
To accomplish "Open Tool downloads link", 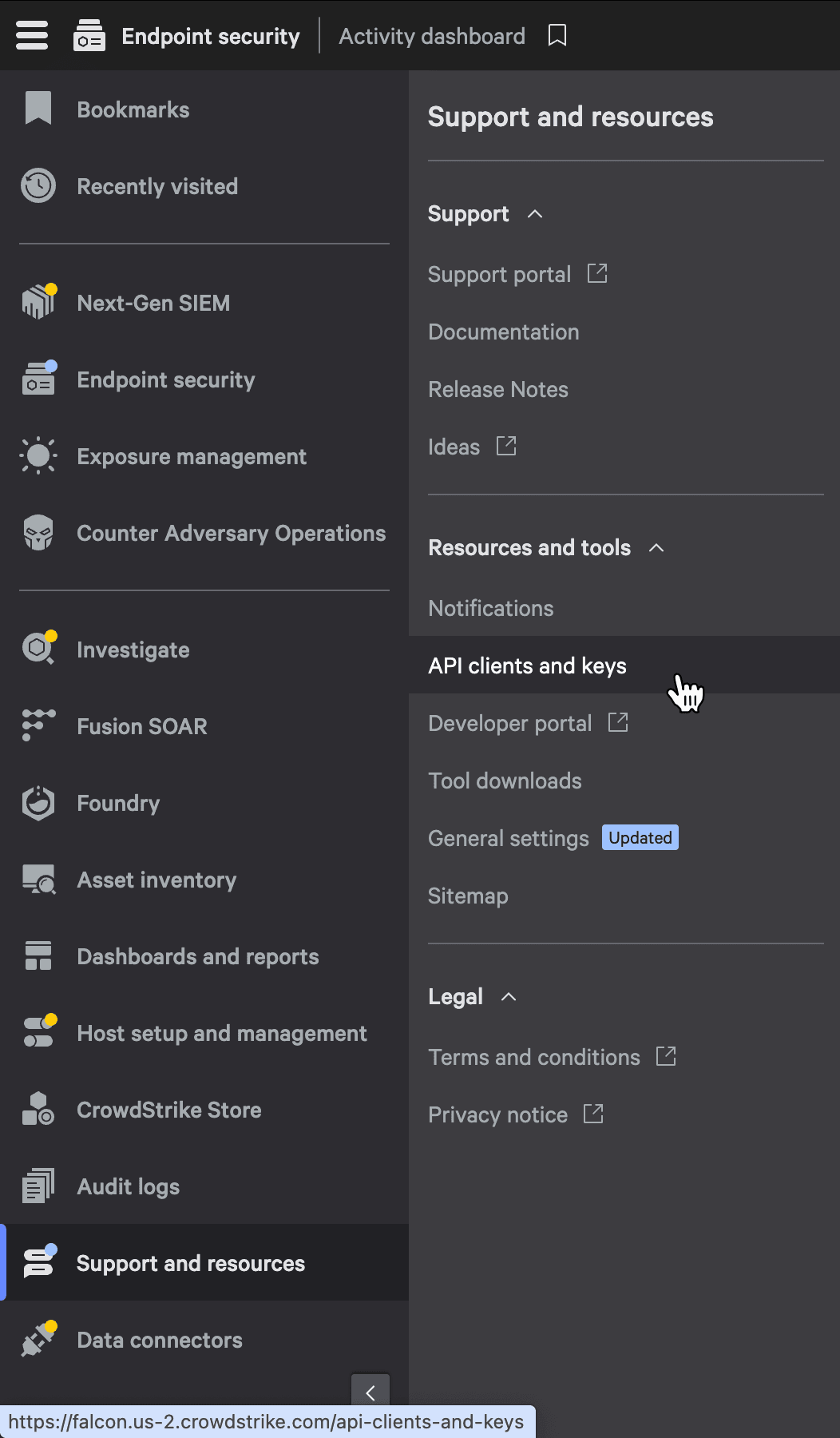I will 505,781.
